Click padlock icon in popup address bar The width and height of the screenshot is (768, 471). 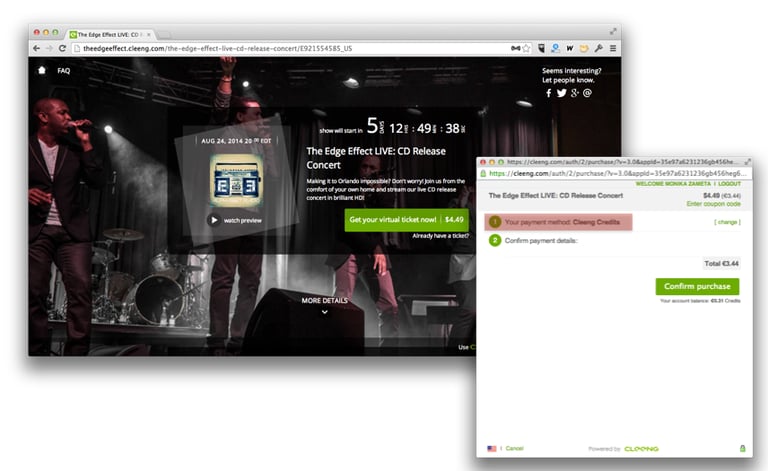[483, 173]
